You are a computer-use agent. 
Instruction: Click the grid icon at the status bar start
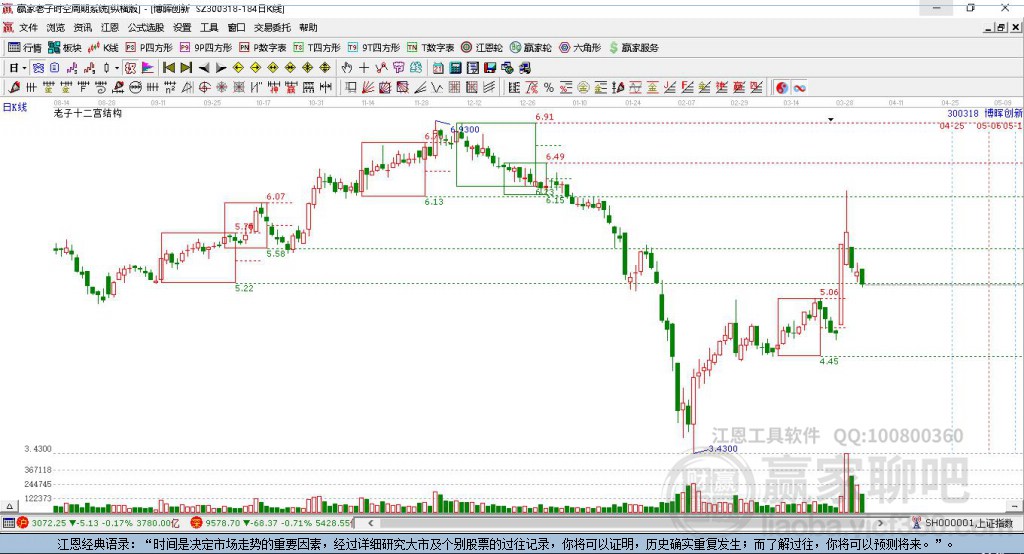(8, 523)
